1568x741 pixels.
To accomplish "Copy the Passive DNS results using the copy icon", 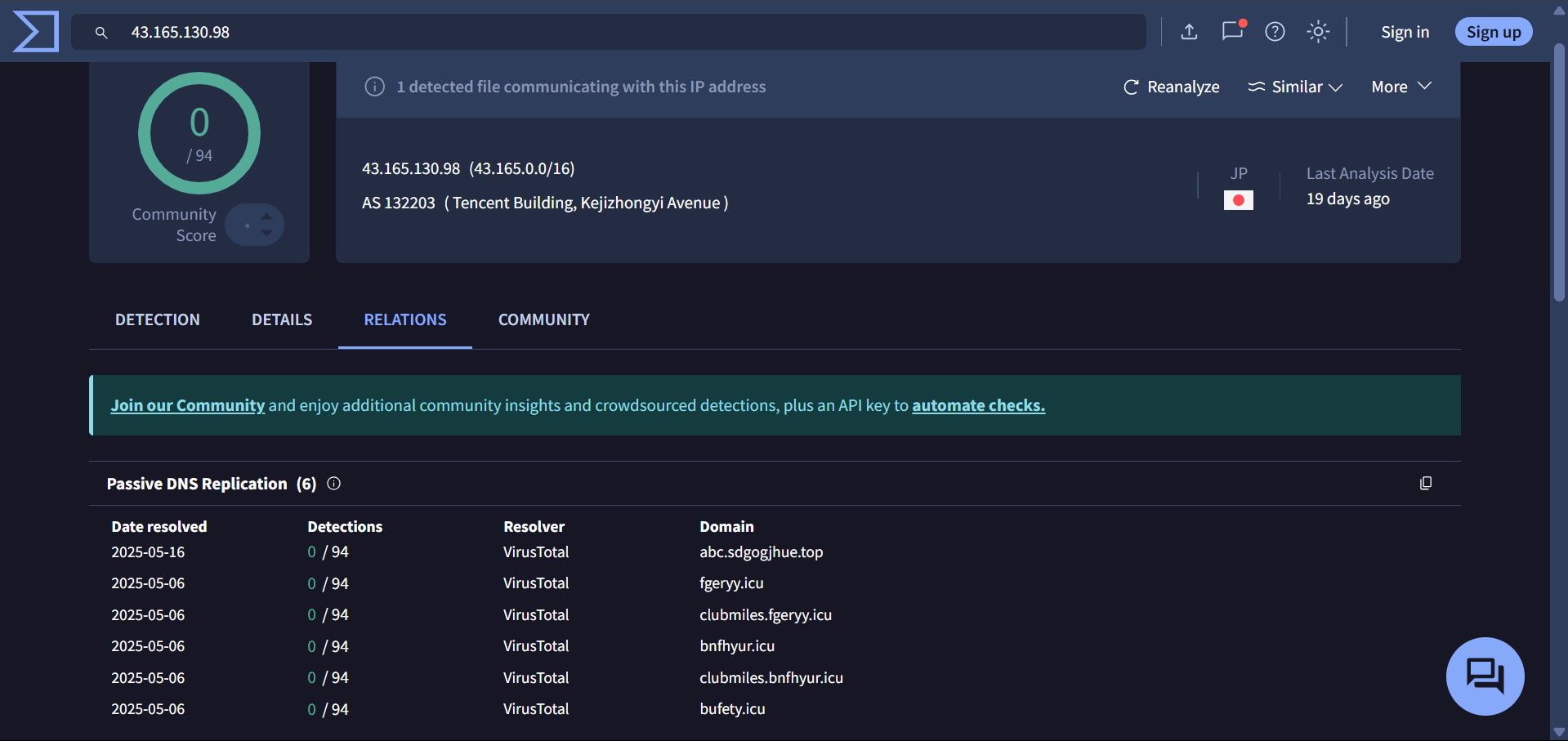I will tap(1426, 483).
